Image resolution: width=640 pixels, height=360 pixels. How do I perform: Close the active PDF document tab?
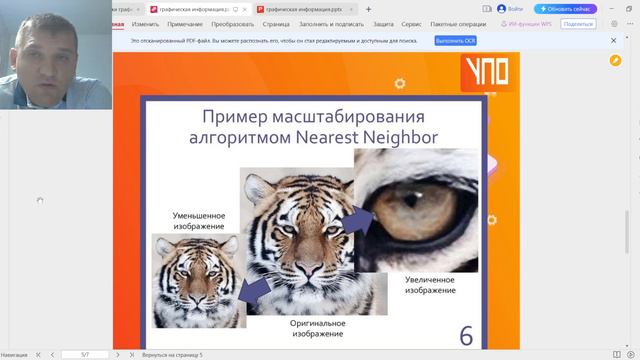(245, 9)
